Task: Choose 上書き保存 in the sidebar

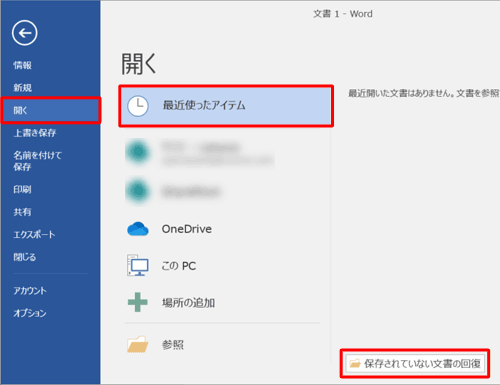Action: pos(35,133)
